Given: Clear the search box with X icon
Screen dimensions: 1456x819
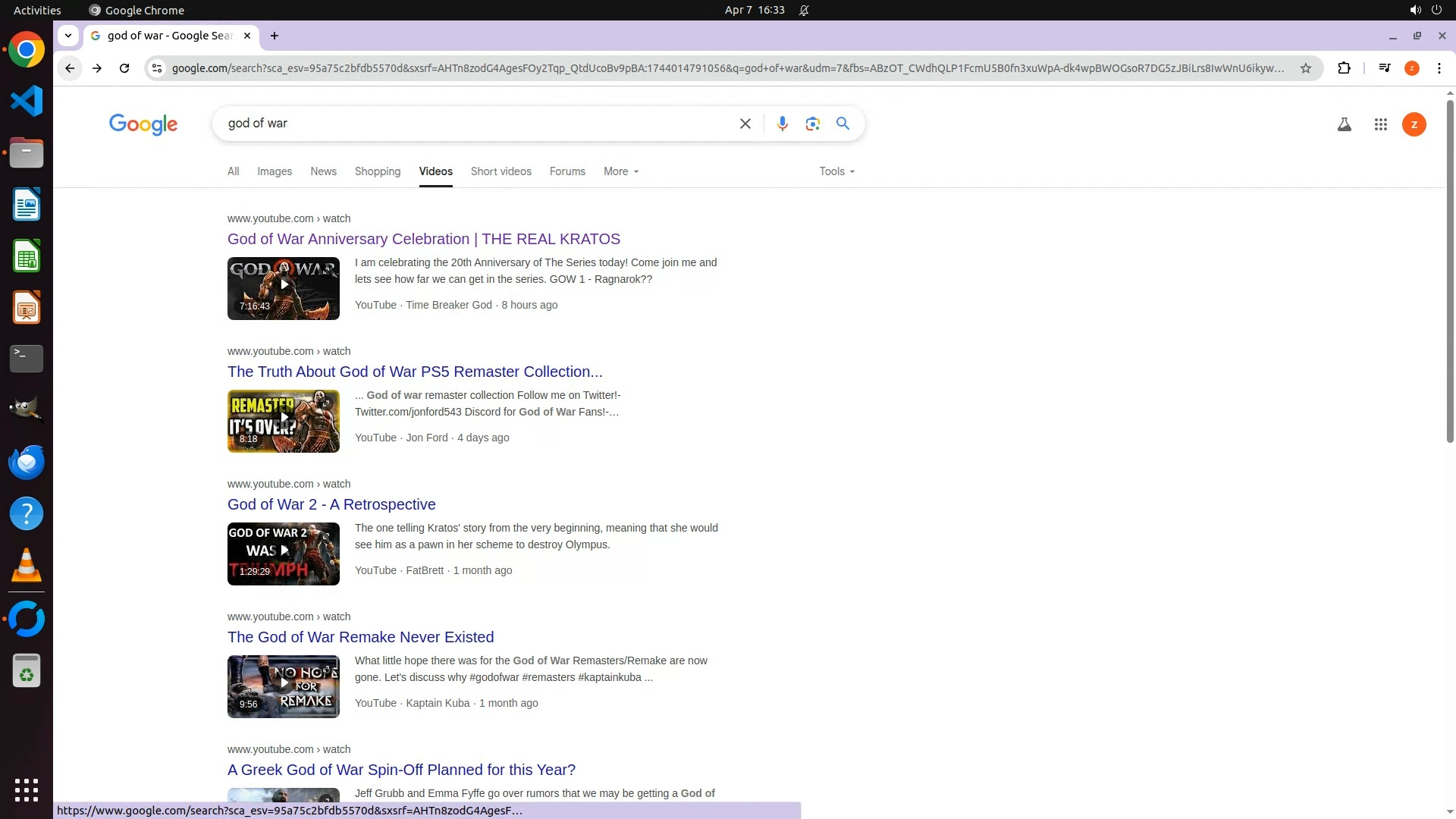Looking at the screenshot, I should tap(745, 124).
